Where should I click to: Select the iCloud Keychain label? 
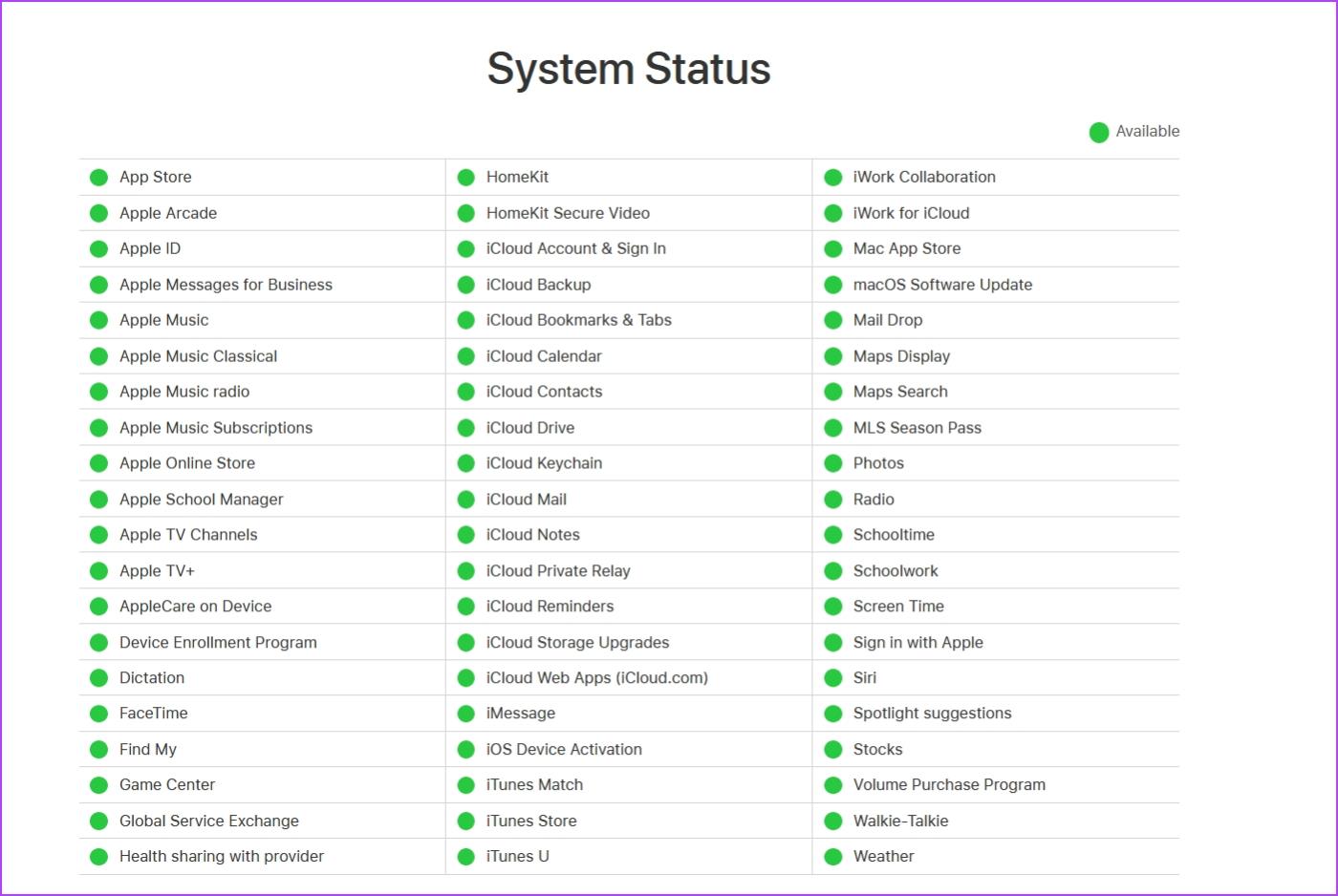(544, 463)
